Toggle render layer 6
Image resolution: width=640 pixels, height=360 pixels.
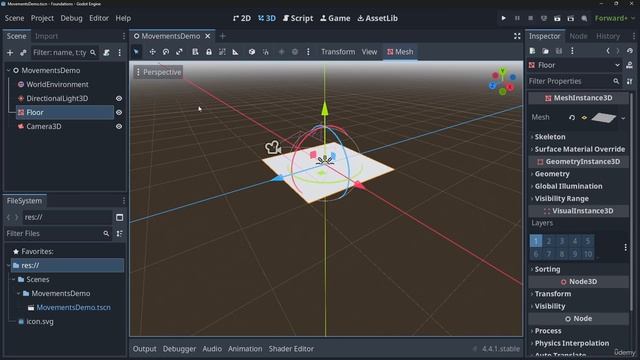point(536,254)
